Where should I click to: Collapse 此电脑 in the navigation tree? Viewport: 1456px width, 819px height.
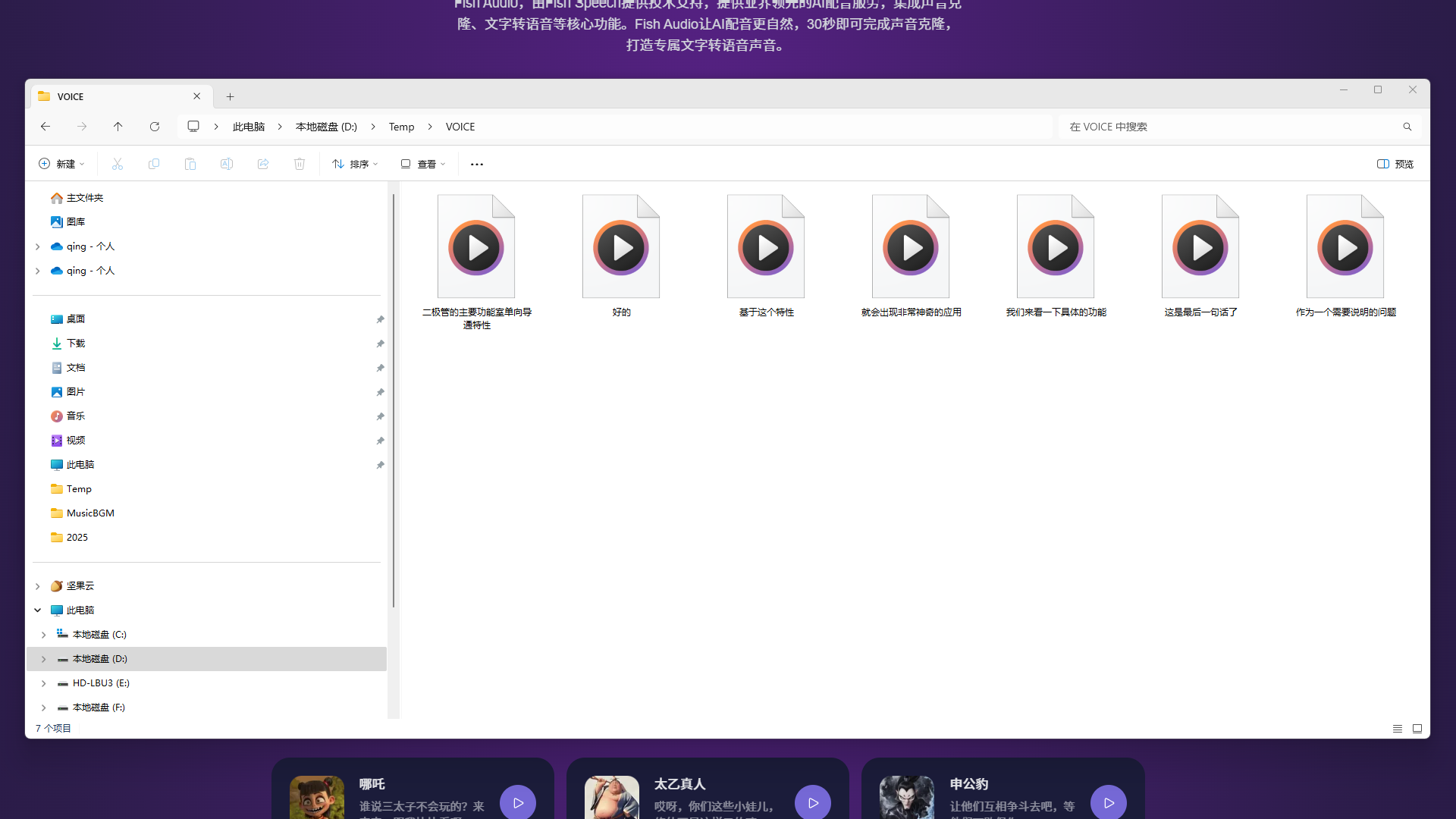(37, 610)
